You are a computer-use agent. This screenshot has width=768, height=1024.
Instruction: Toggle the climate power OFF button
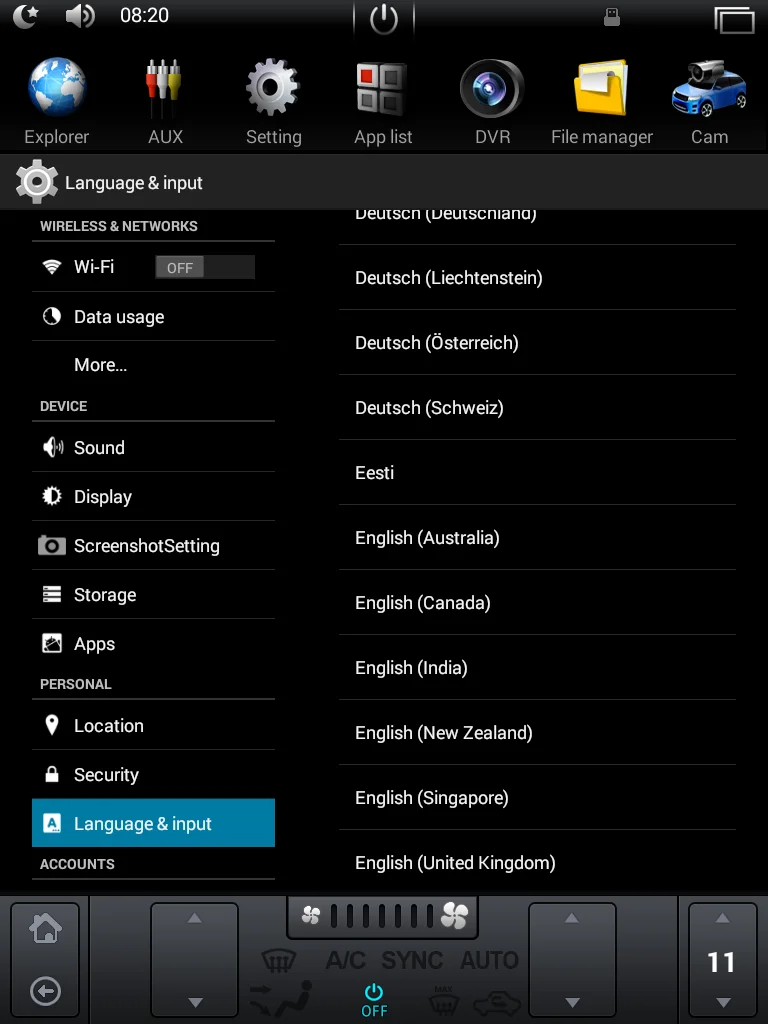(374, 1000)
